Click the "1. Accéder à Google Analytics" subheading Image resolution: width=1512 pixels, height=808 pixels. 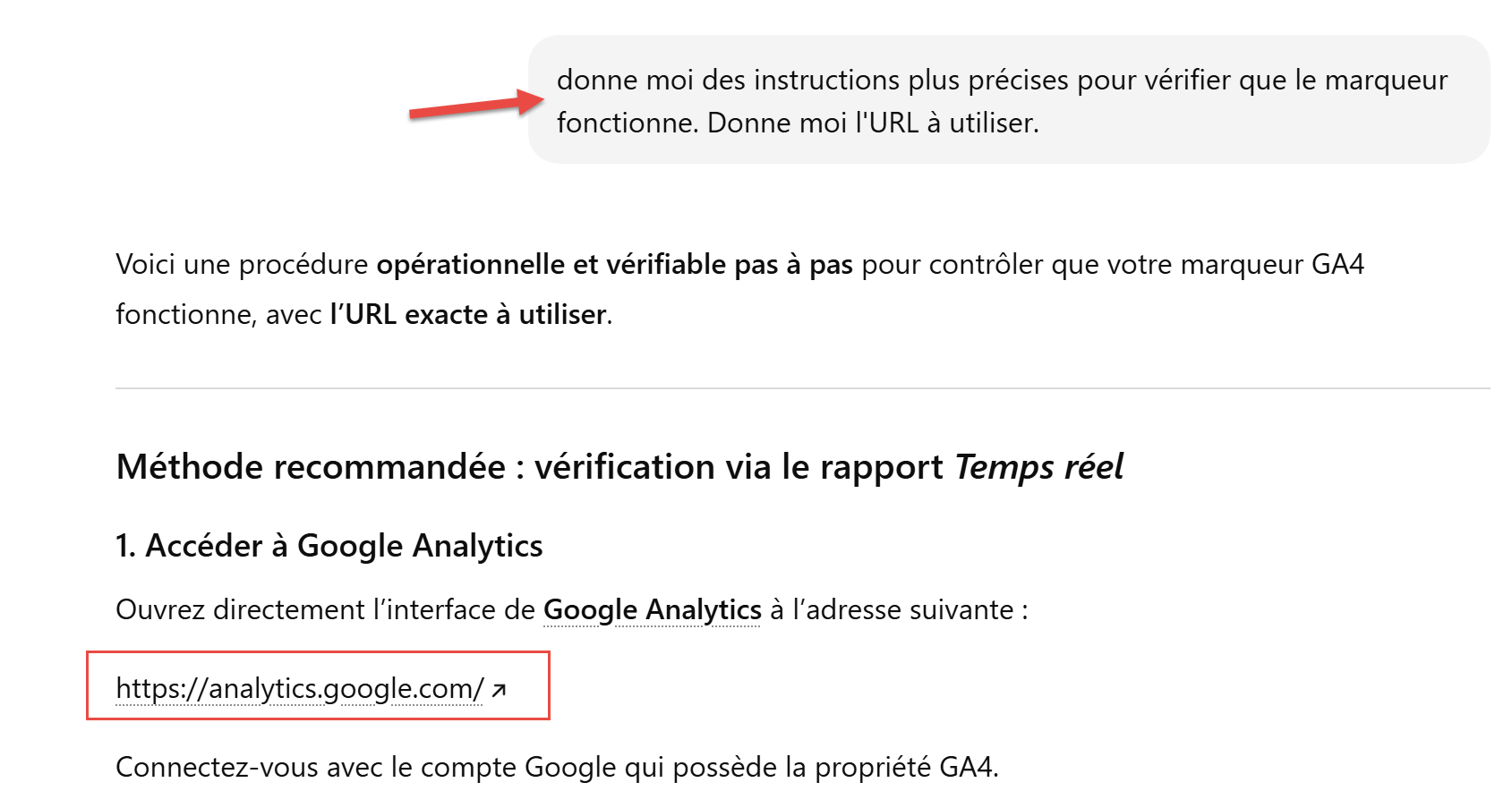tap(329, 546)
